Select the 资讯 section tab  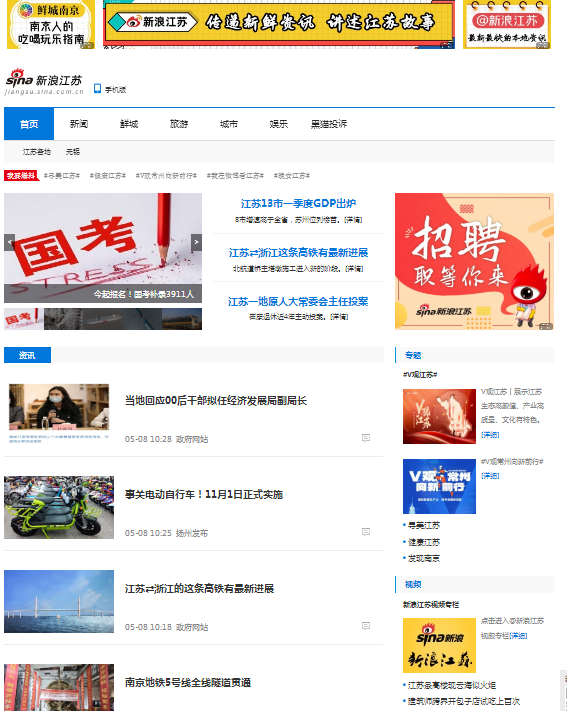pyautogui.click(x=27, y=355)
